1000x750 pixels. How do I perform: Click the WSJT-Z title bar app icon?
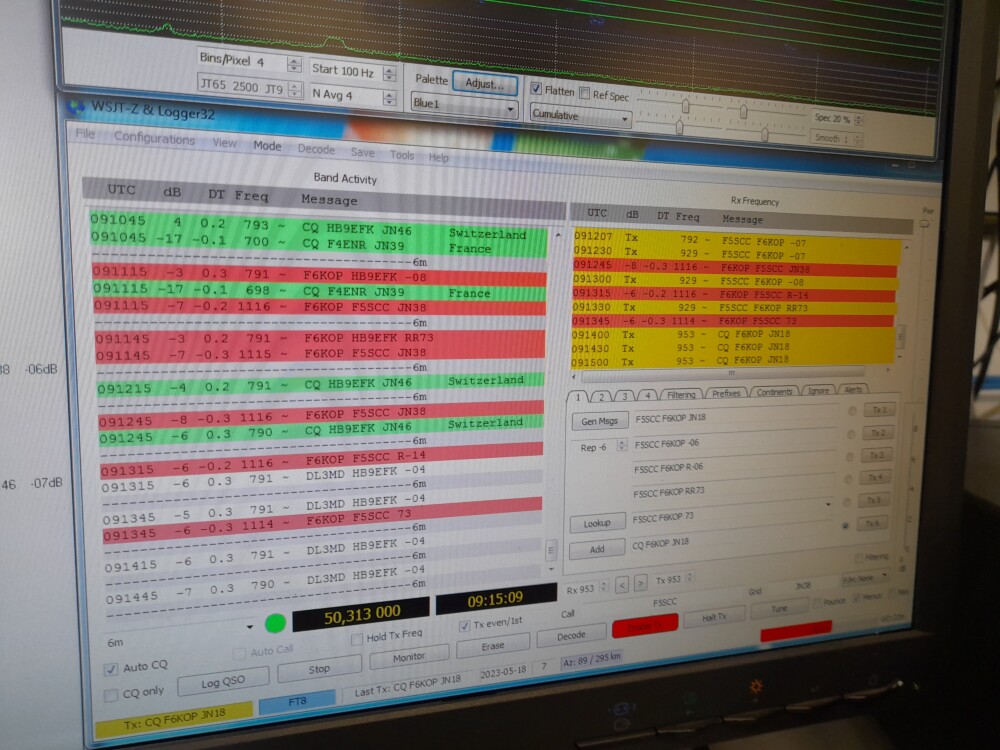pyautogui.click(x=76, y=107)
